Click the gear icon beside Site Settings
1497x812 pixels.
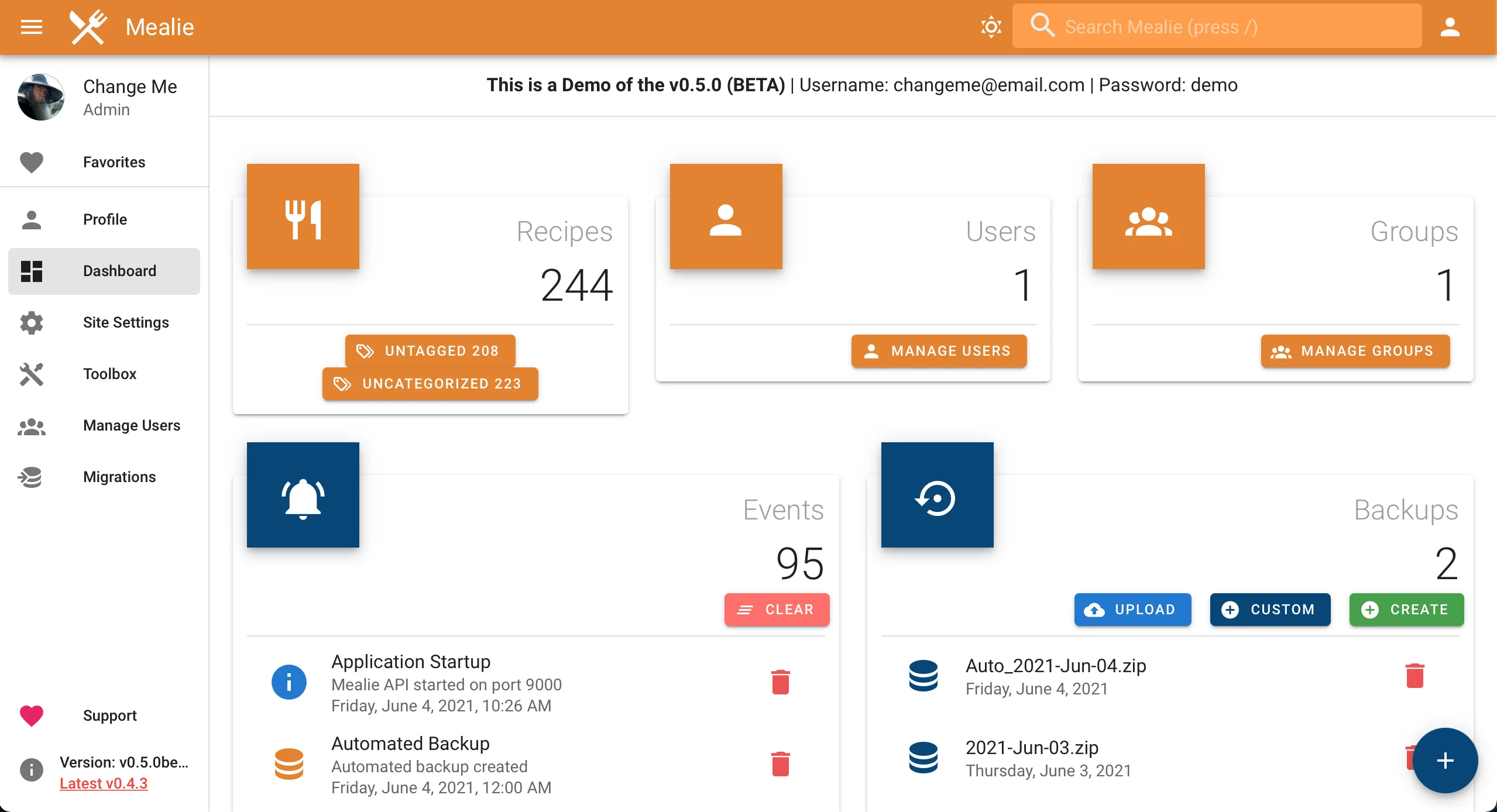click(x=32, y=323)
